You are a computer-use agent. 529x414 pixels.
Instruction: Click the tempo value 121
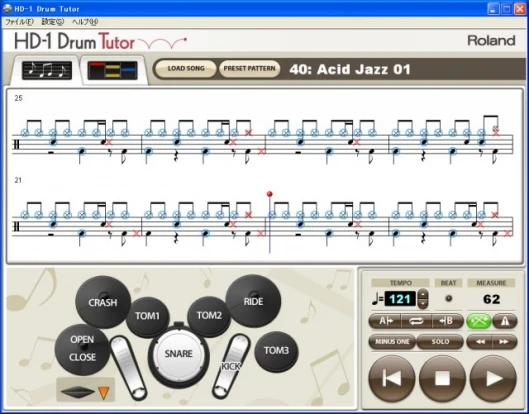400,299
